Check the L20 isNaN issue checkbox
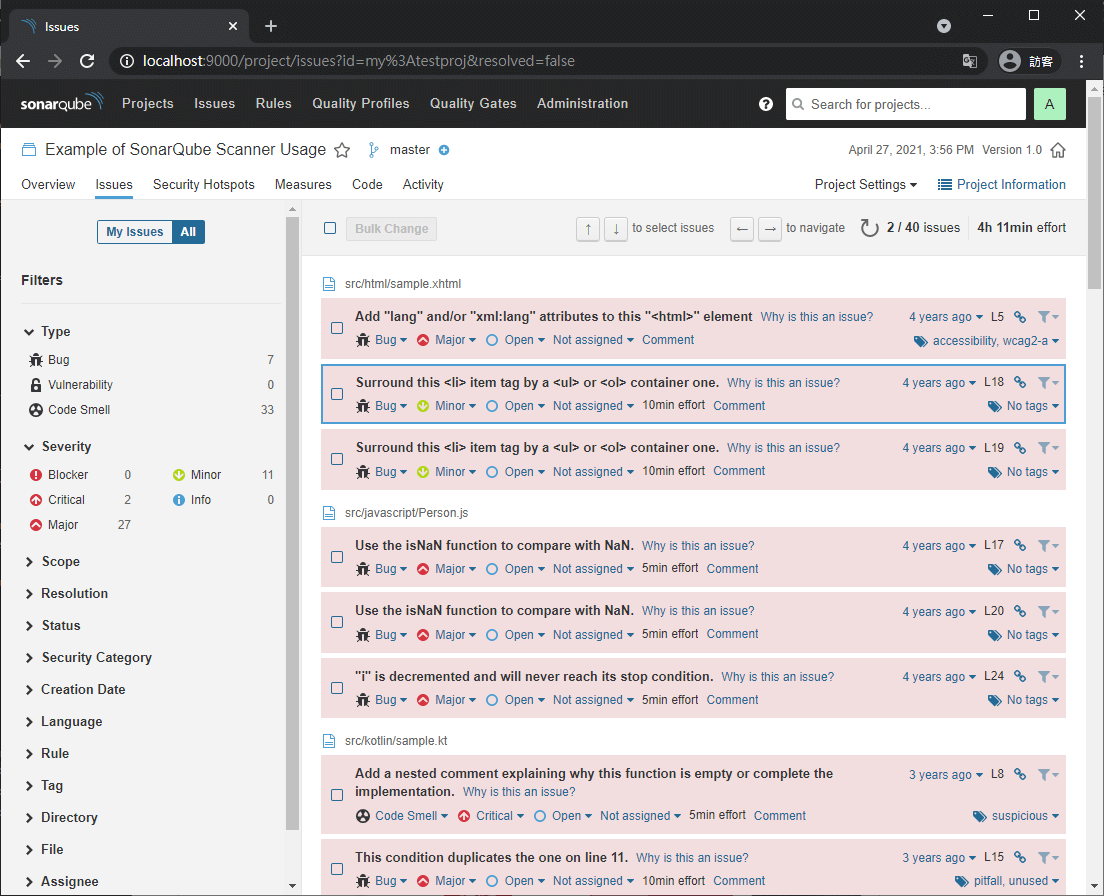 pos(337,622)
